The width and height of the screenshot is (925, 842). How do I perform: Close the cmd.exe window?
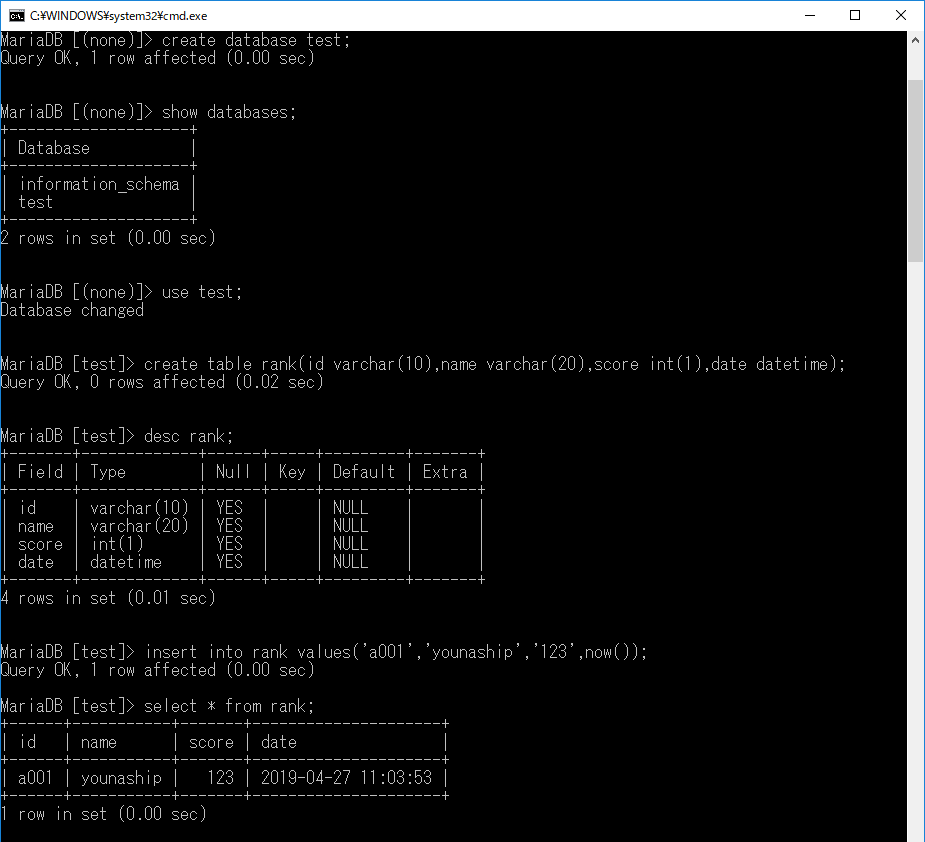point(900,15)
